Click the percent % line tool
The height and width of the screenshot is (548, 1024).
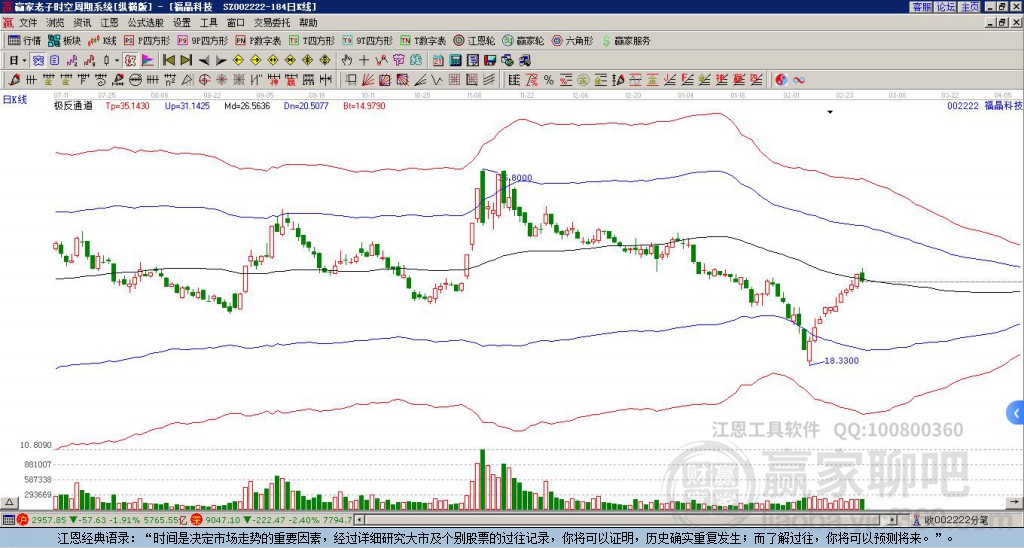[549, 80]
